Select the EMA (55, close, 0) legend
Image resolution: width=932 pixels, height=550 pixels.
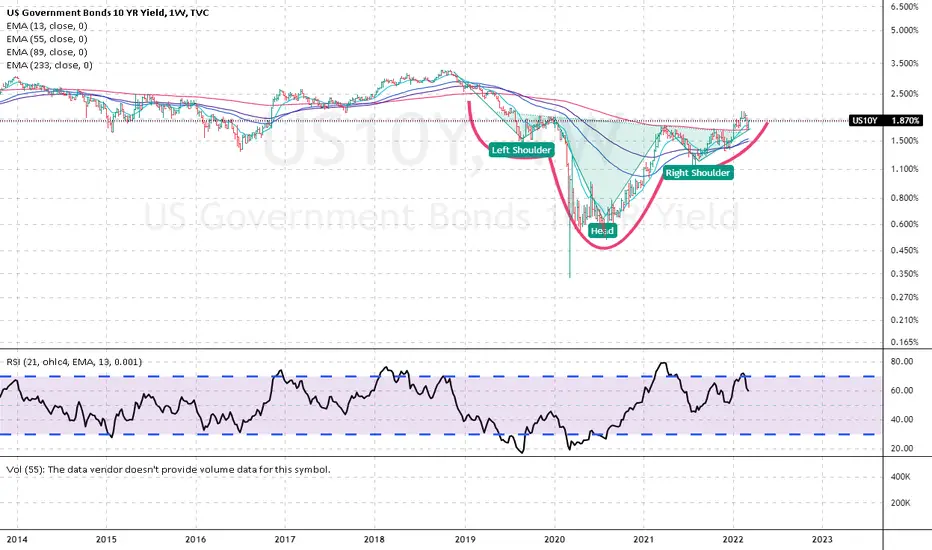[47, 39]
